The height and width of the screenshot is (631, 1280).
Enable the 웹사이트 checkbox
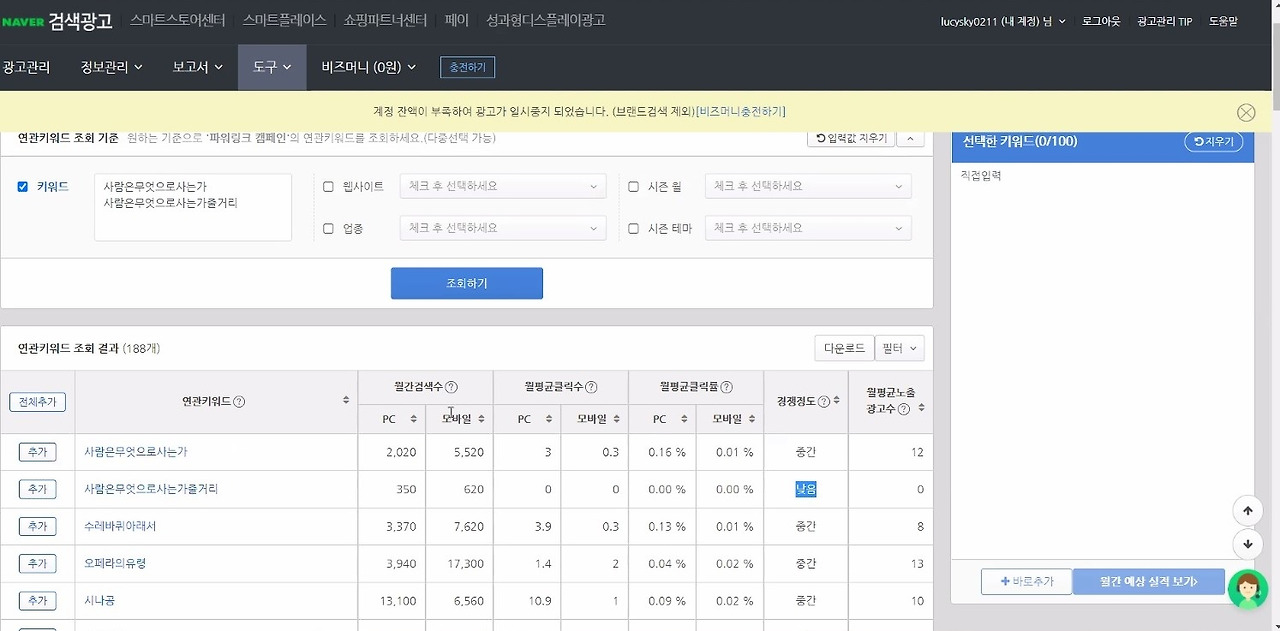[329, 186]
